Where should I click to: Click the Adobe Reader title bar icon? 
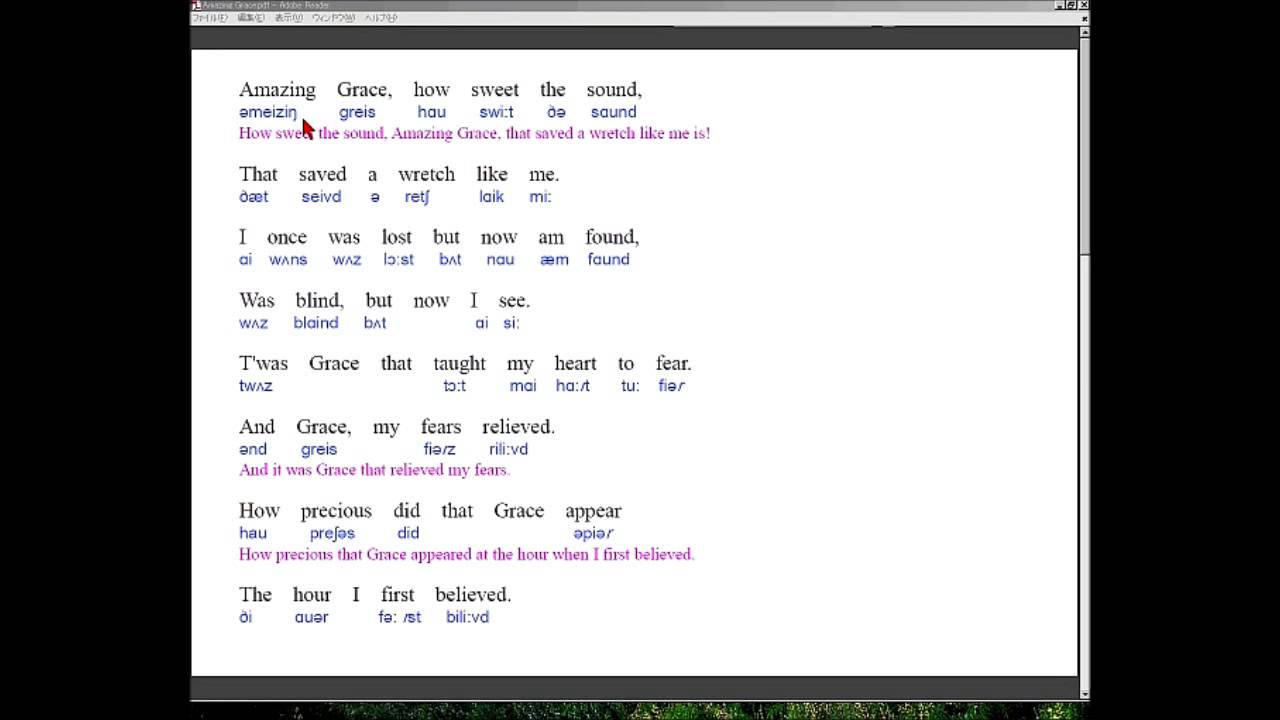(x=196, y=5)
